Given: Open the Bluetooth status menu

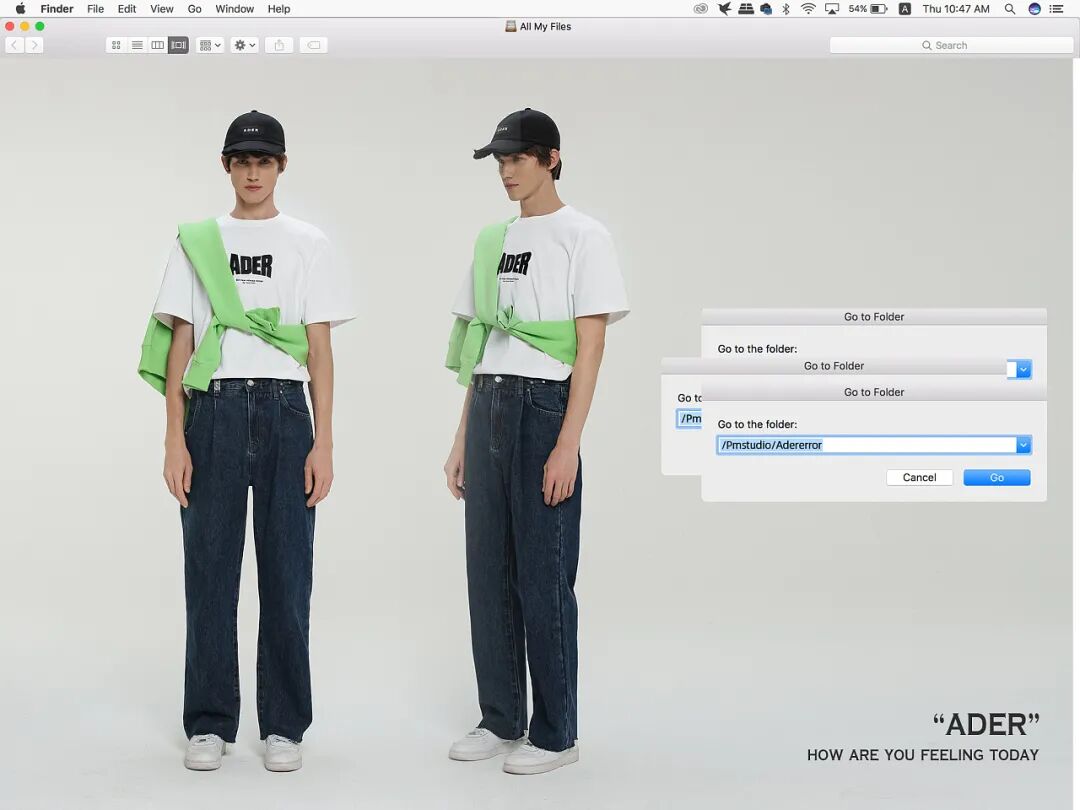Looking at the screenshot, I should click(x=786, y=9).
